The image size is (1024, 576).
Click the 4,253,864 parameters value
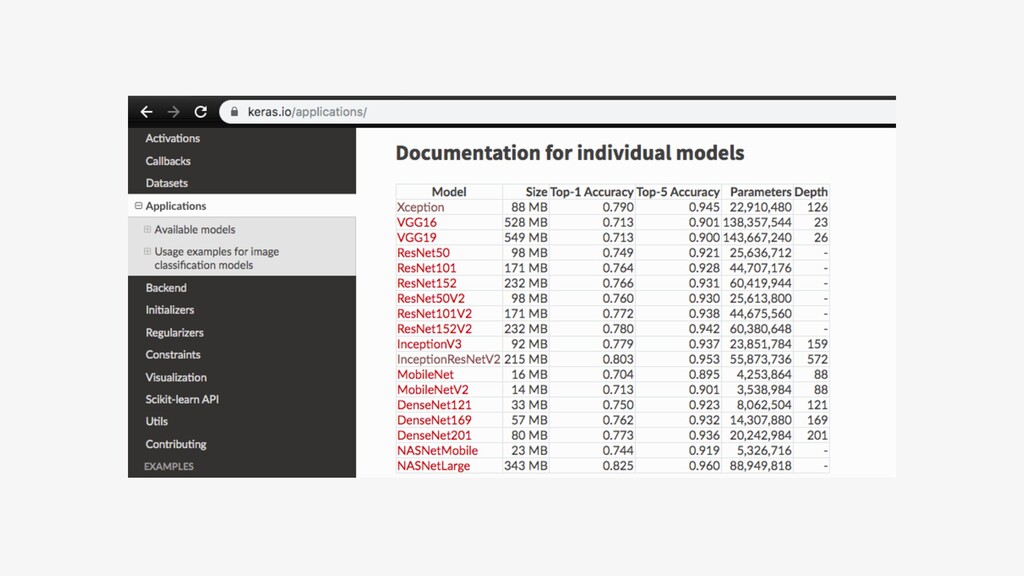coord(764,375)
